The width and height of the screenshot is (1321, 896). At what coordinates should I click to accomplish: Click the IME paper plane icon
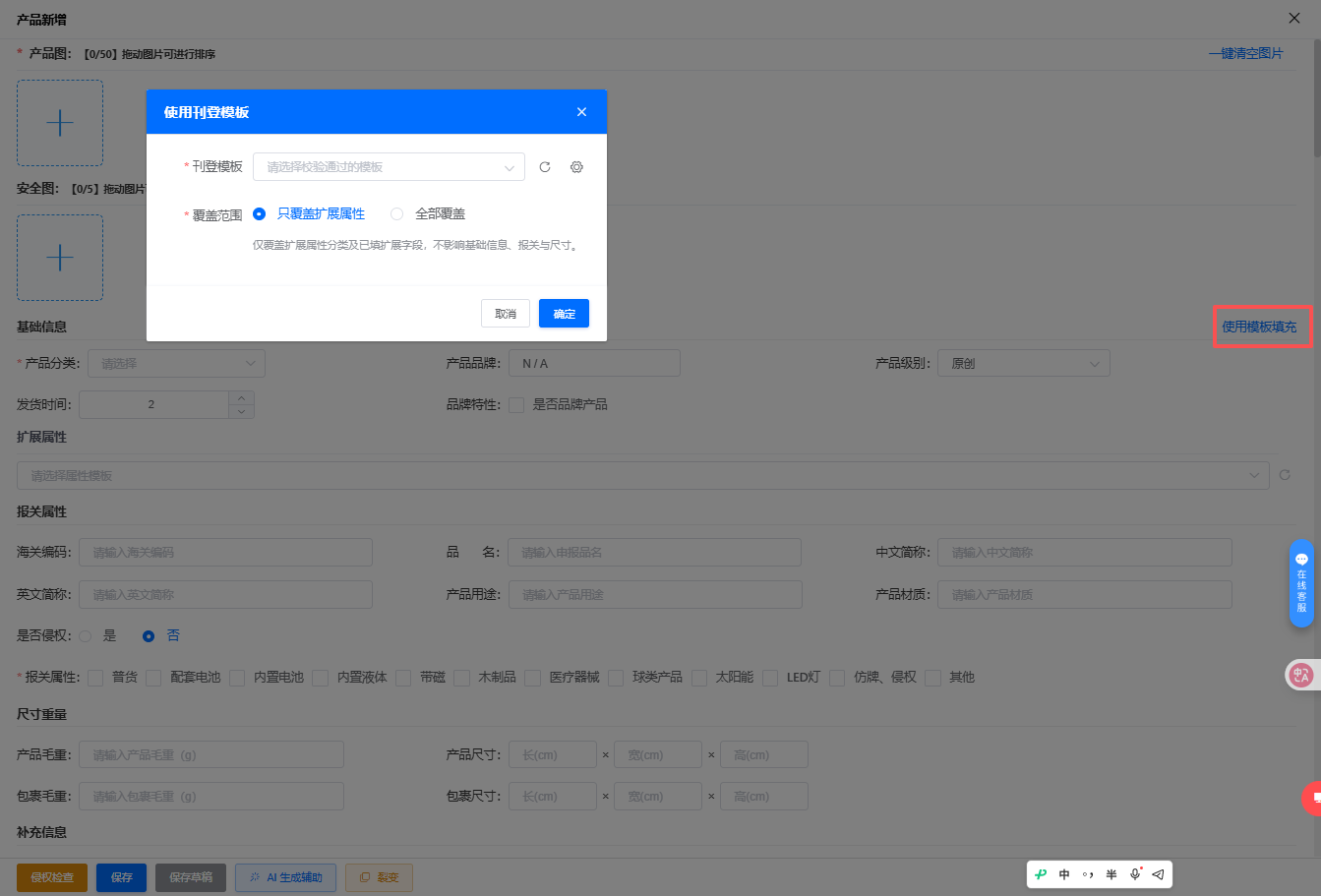(x=1158, y=874)
